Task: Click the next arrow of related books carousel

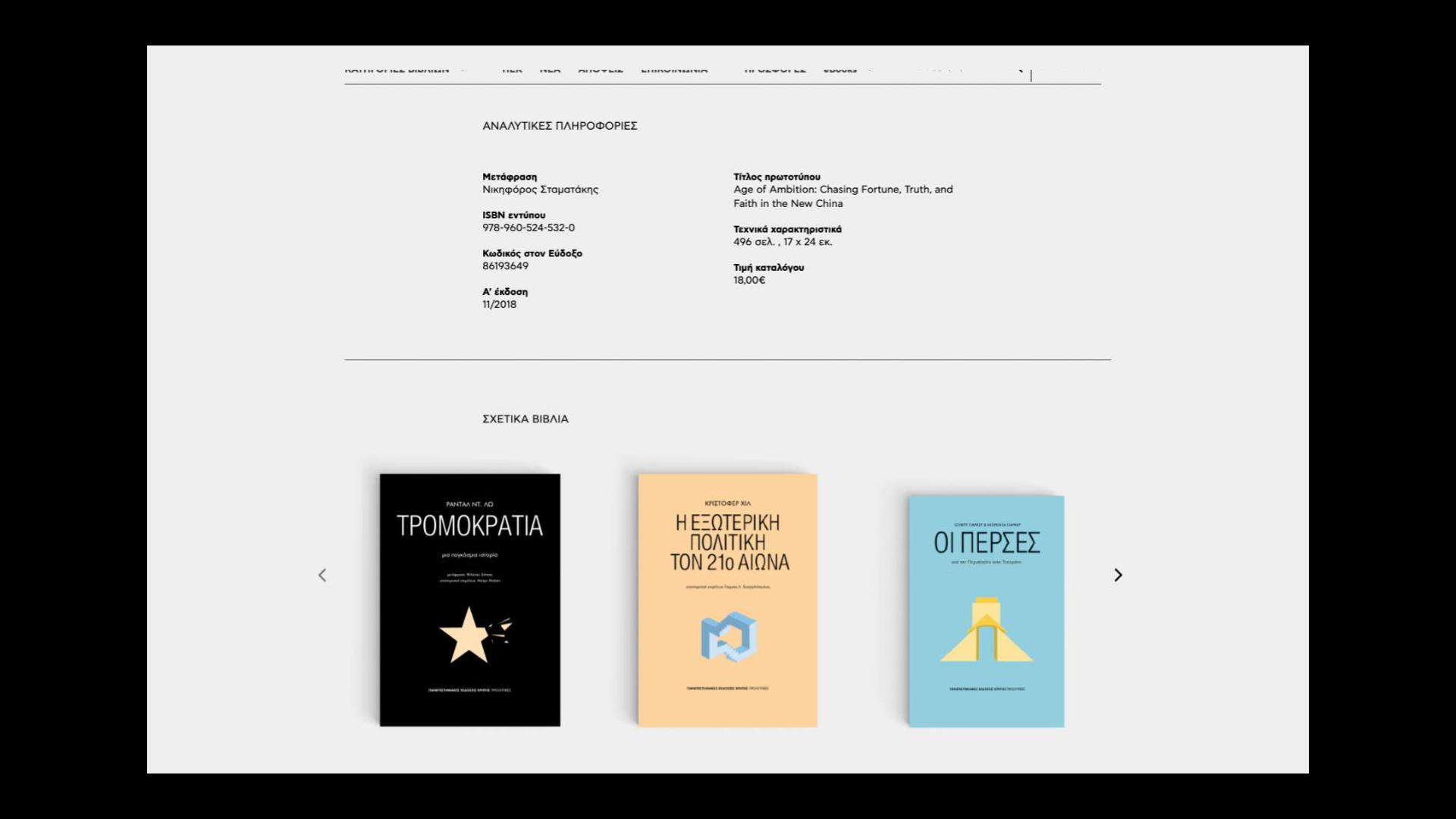Action: 1117,575
